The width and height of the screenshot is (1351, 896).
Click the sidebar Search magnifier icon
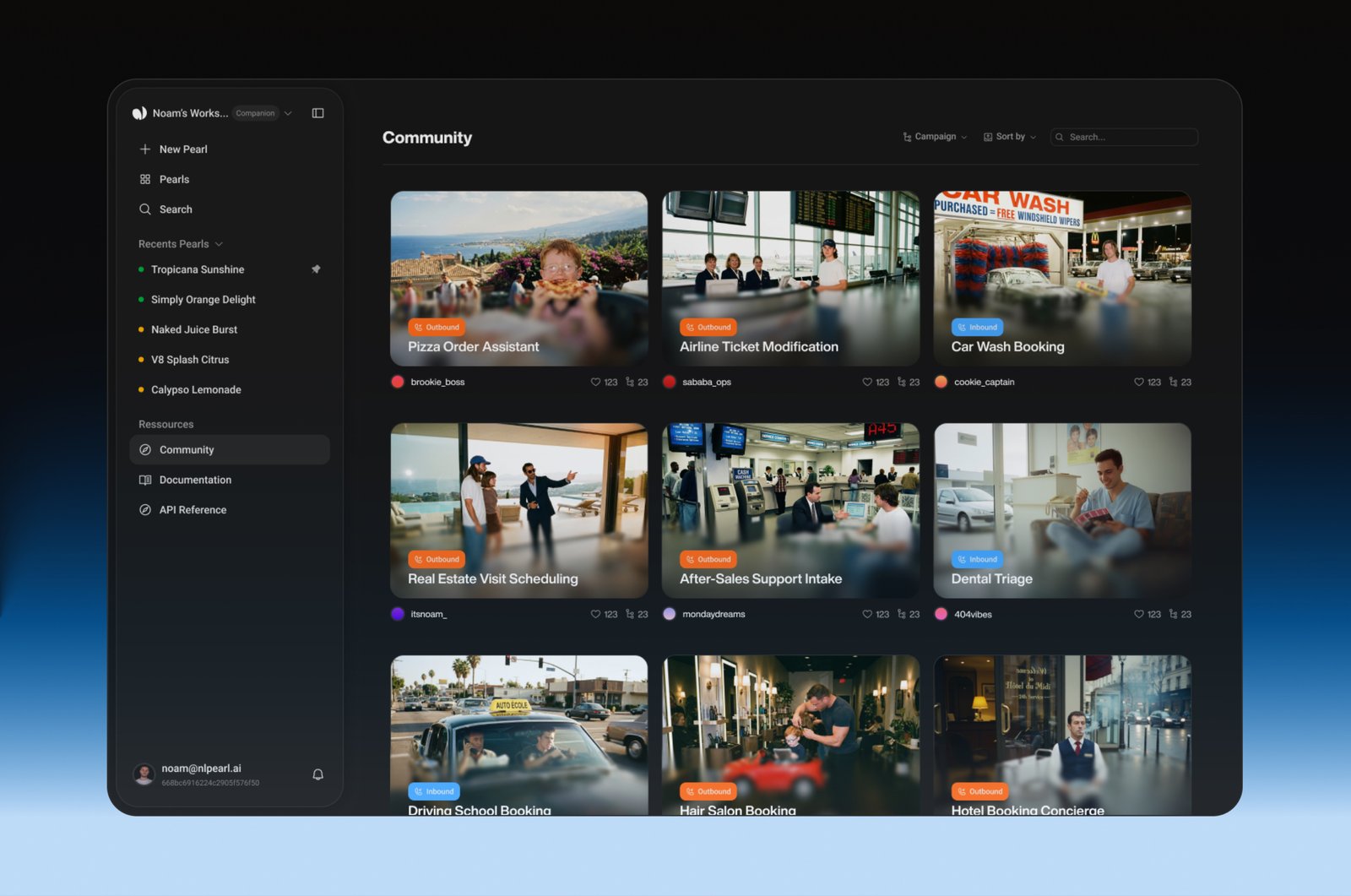pyautogui.click(x=145, y=209)
